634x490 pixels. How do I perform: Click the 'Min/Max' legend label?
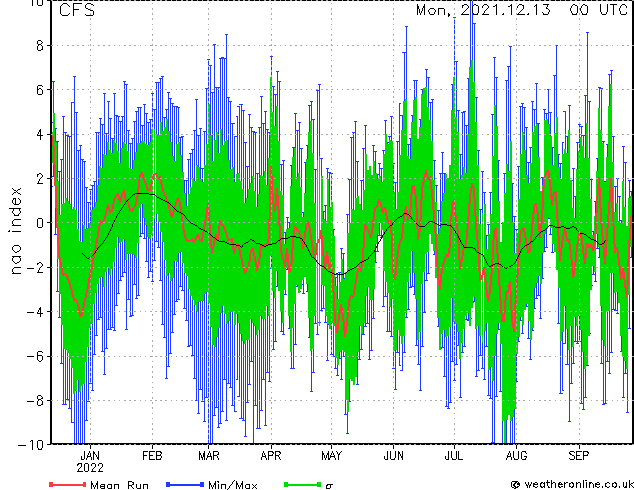tap(232, 484)
